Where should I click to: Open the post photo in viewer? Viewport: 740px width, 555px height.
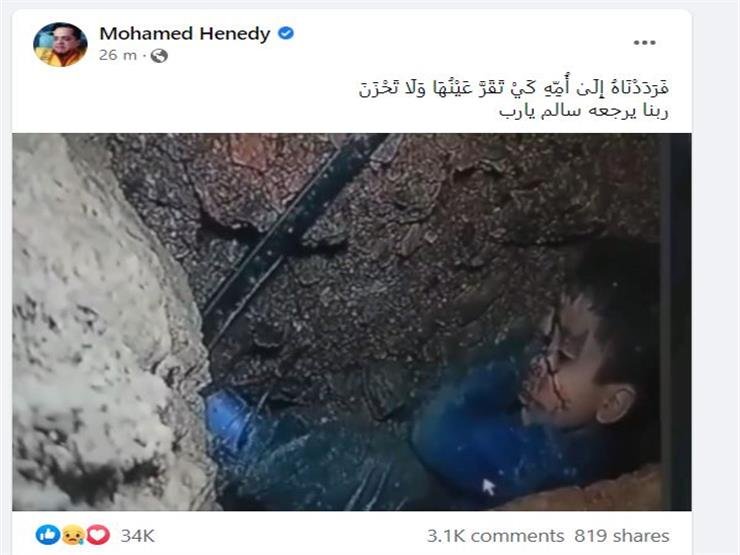click(352, 321)
